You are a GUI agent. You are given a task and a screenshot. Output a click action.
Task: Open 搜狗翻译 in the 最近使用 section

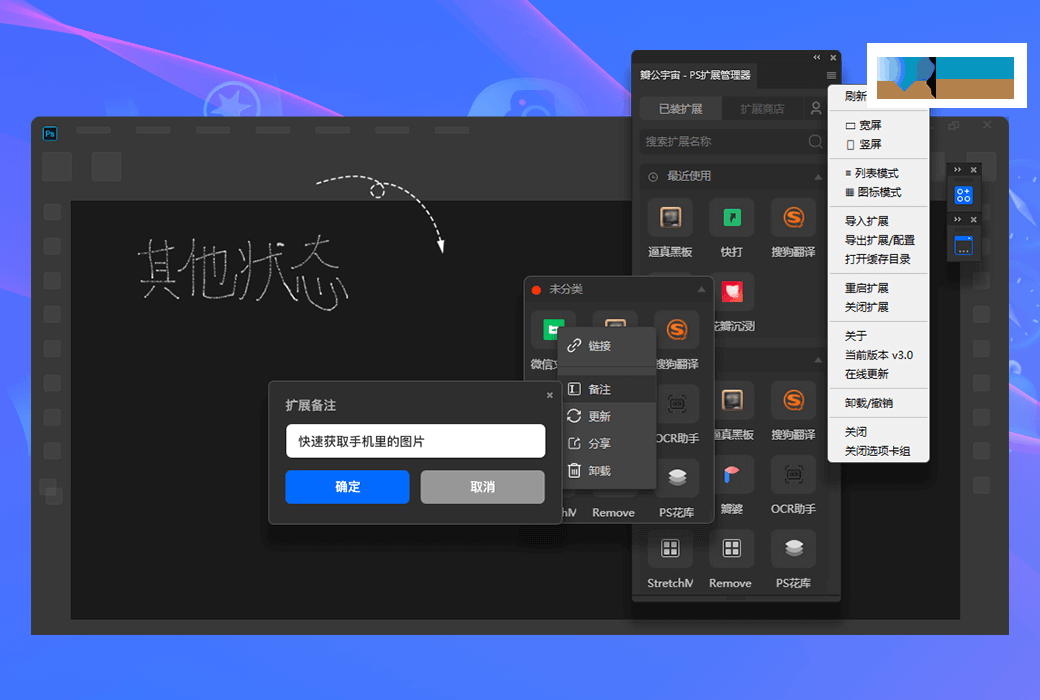coord(793,218)
